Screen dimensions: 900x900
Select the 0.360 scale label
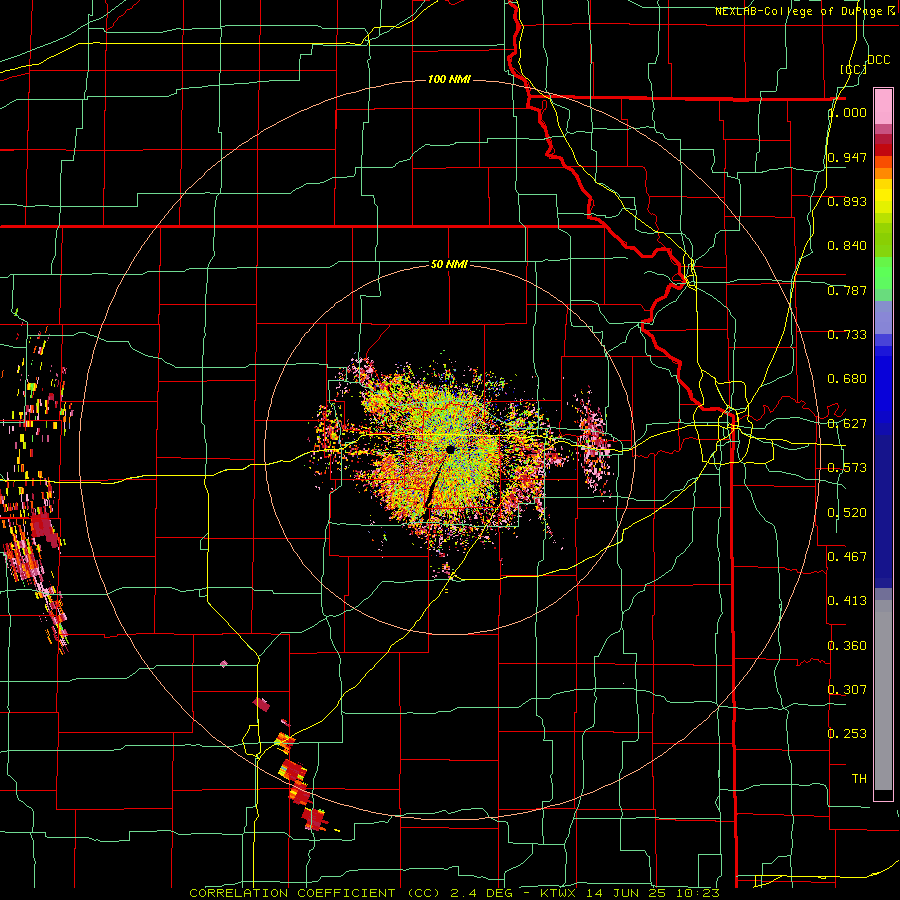coord(847,646)
